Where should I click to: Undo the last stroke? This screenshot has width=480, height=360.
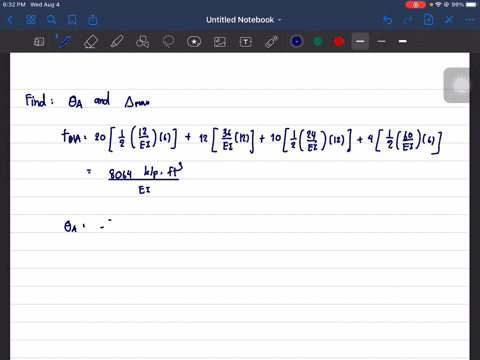click(387, 20)
